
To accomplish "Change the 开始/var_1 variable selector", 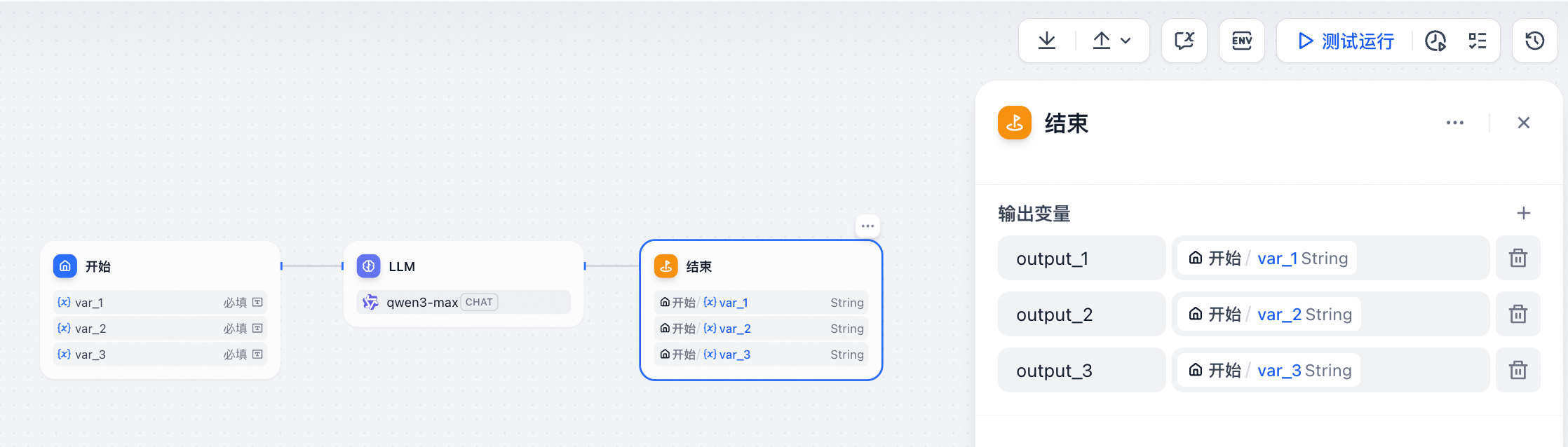I will point(1330,258).
